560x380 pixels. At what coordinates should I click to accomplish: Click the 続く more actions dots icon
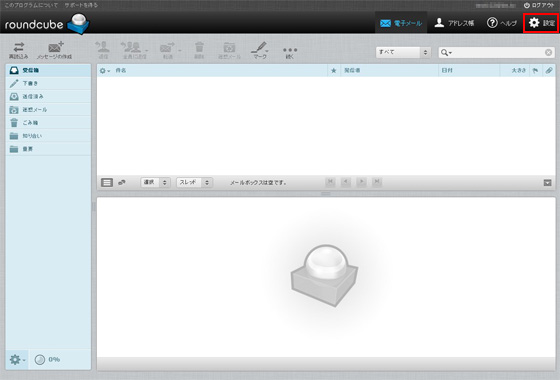click(290, 52)
